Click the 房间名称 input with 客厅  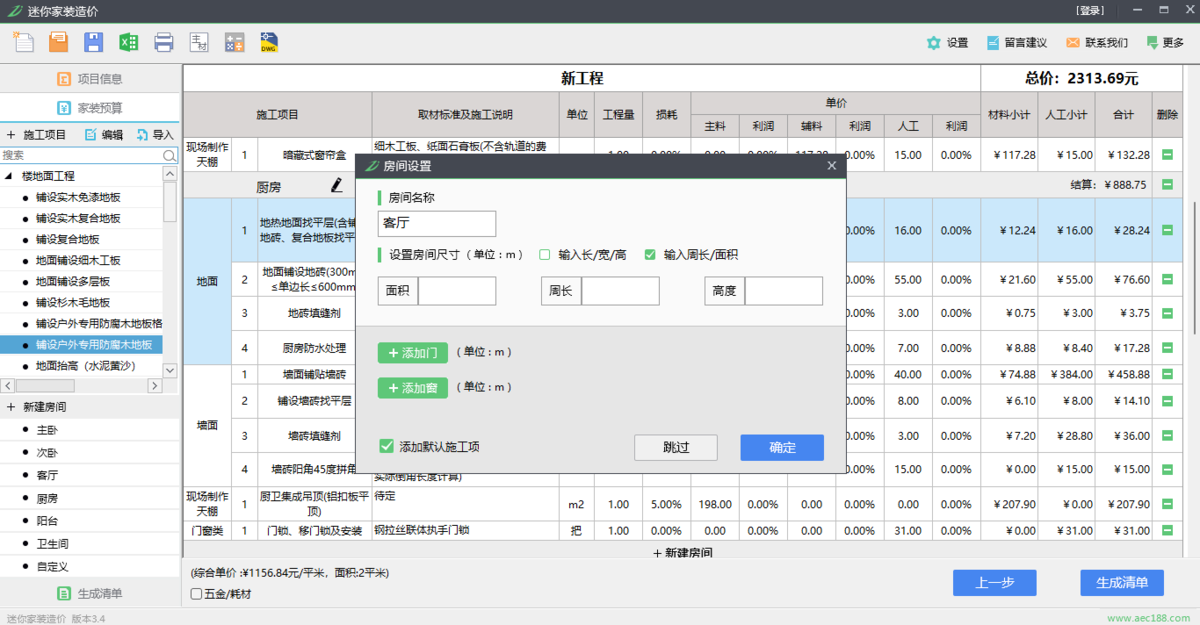point(437,223)
